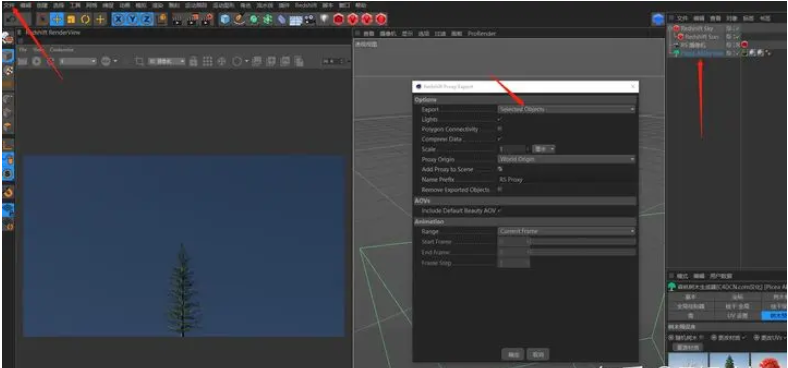Click the last red Redshift toolbar icon
Image resolution: width=788 pixels, height=368 pixels.
pos(381,19)
